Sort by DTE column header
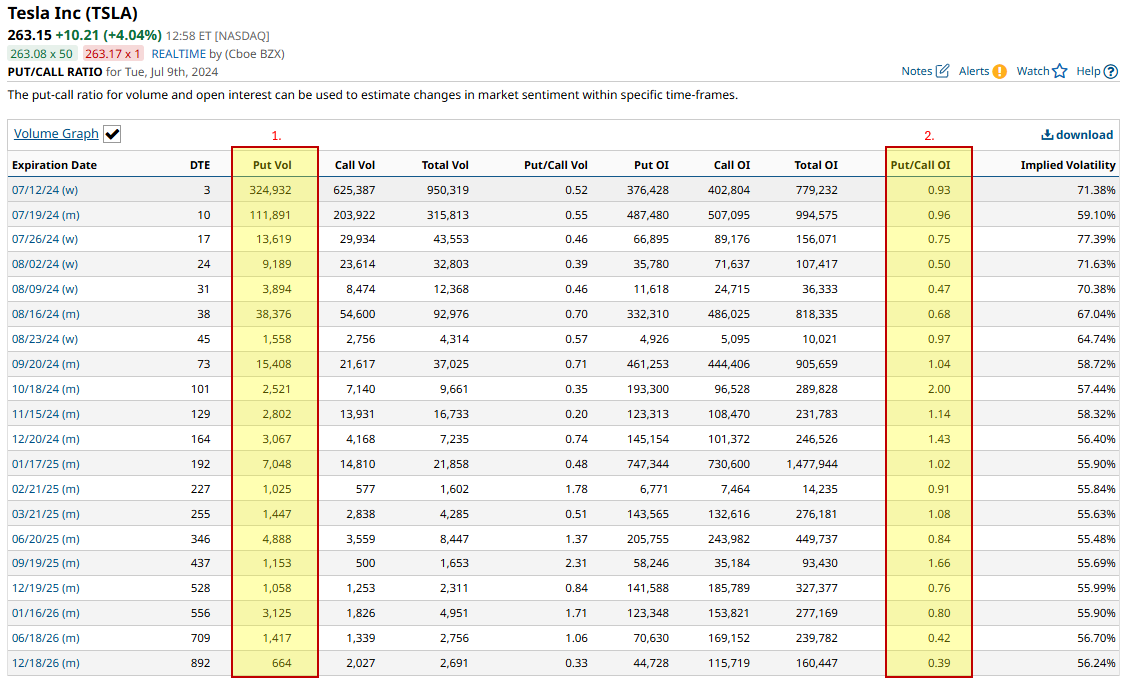This screenshot has height=683, width=1125. tap(199, 165)
